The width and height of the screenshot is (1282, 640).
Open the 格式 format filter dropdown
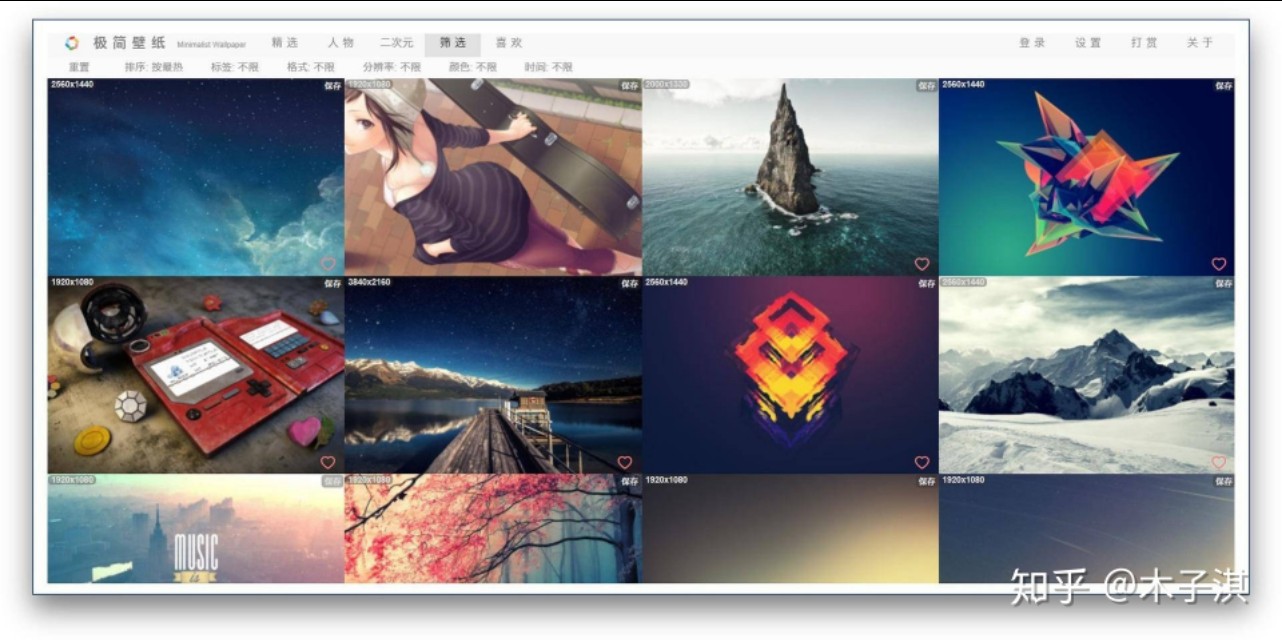pyautogui.click(x=310, y=67)
